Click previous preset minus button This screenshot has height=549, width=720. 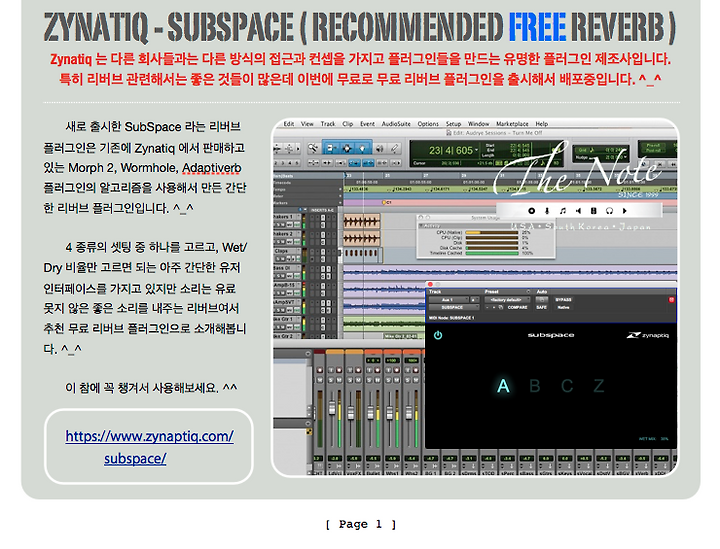tap(487, 308)
